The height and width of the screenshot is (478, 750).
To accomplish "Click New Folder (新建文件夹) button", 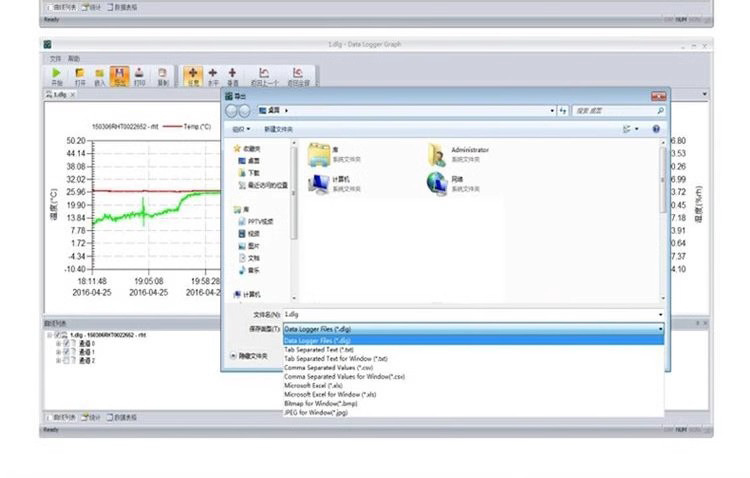I will (278, 129).
